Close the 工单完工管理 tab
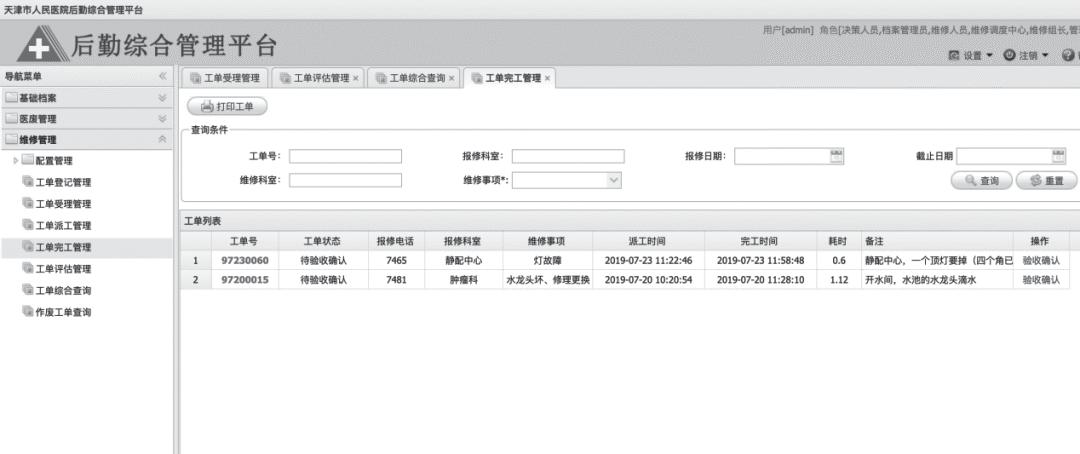The width and height of the screenshot is (1080, 454). 547,79
